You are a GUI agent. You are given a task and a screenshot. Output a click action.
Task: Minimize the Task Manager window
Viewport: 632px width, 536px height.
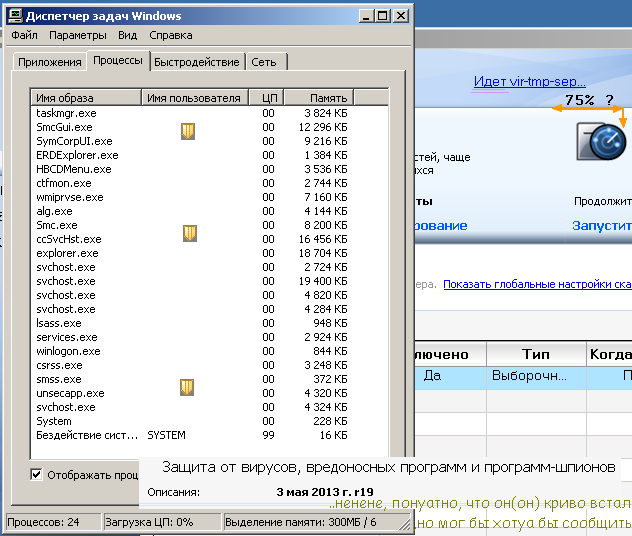pos(366,16)
